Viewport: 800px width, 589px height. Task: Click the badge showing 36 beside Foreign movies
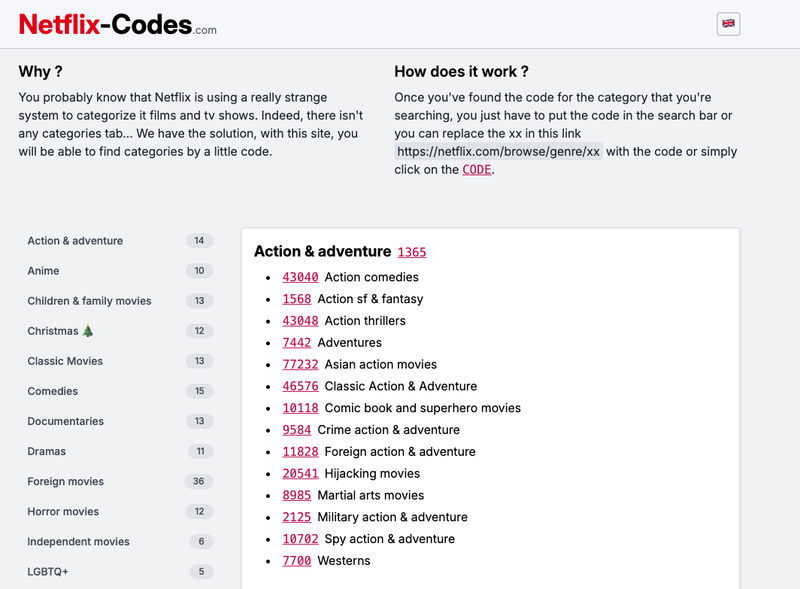[199, 481]
